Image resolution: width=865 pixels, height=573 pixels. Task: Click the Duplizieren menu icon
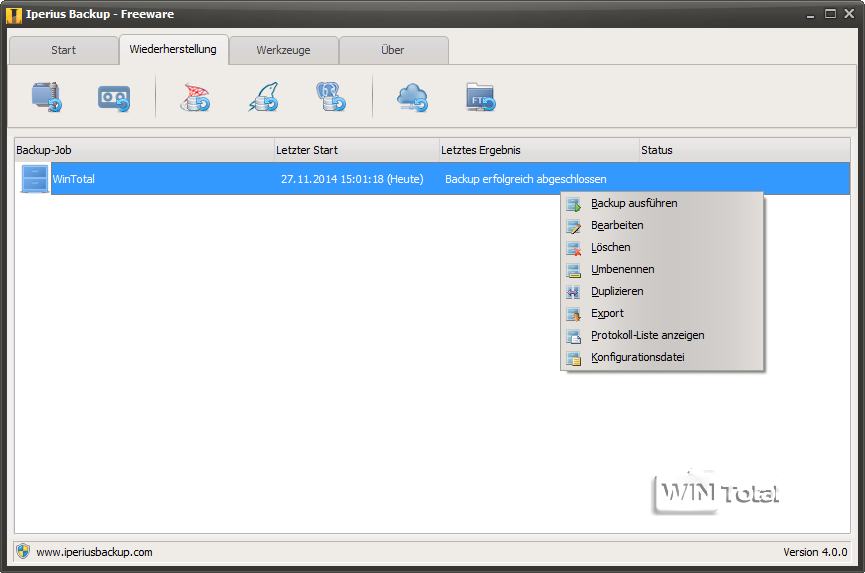(574, 292)
